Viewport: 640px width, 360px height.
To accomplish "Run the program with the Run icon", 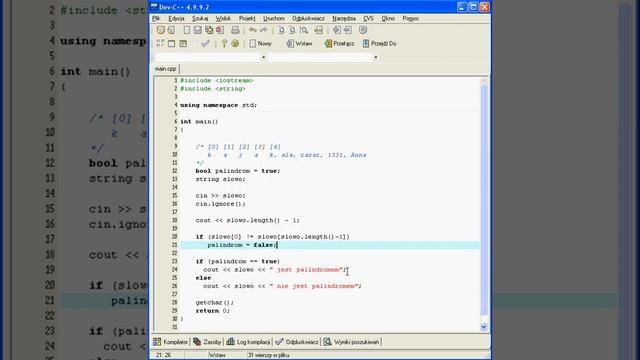I will 171,43.
